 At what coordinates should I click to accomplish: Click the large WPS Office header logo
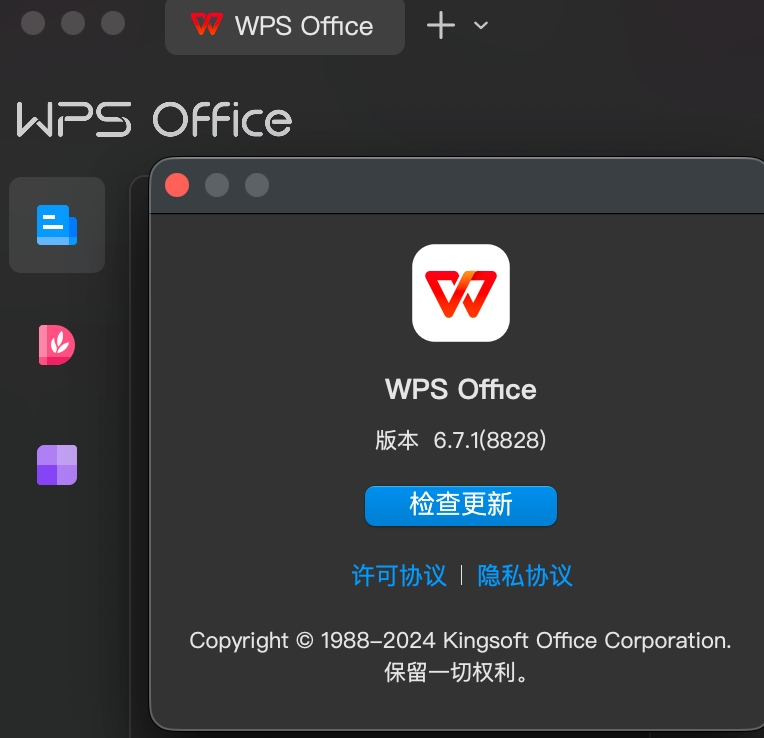tap(154, 120)
